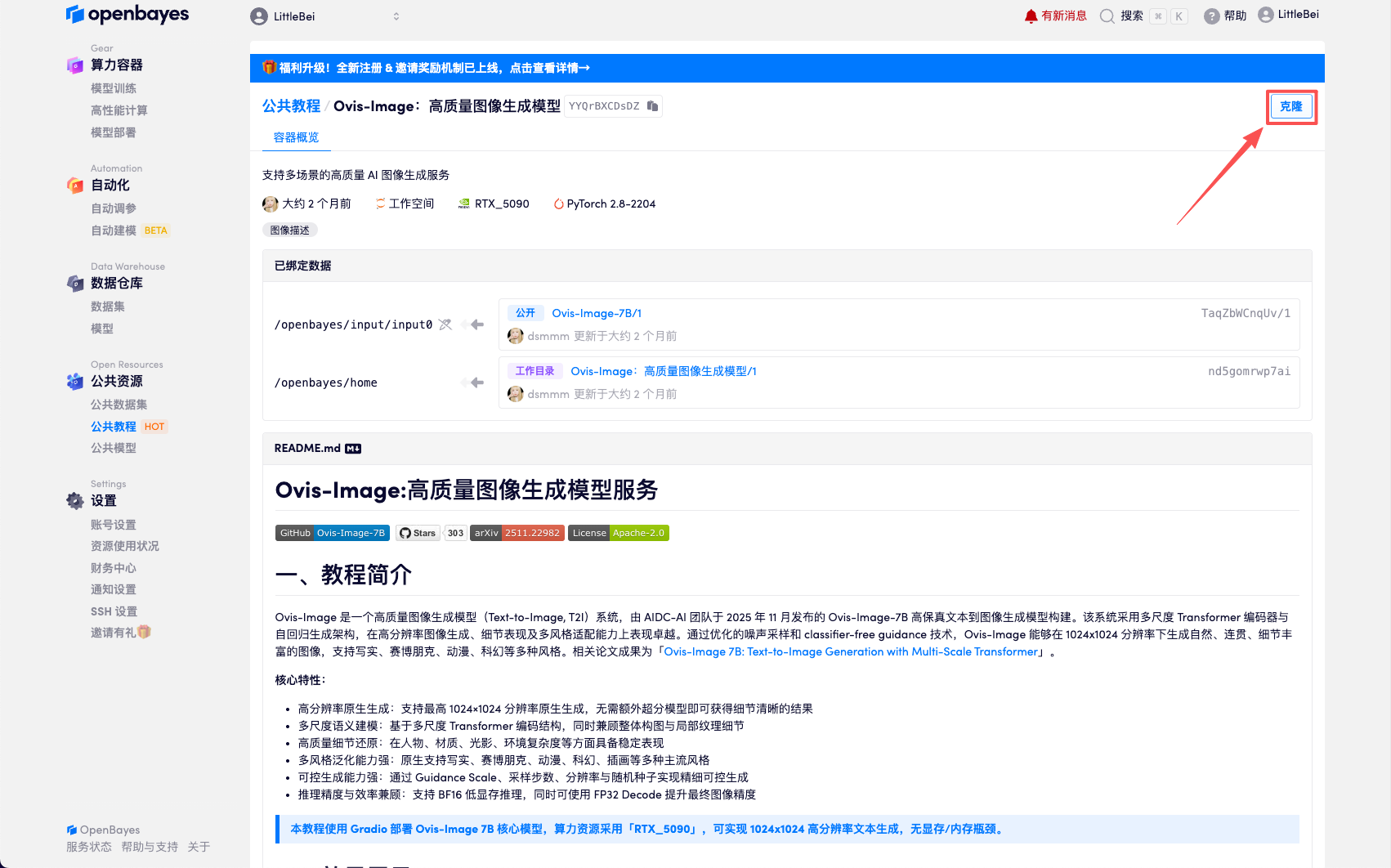Open the Ovis-Image-7B/1 dataset link
Viewport: 1391px width, 868px height.
click(x=597, y=313)
